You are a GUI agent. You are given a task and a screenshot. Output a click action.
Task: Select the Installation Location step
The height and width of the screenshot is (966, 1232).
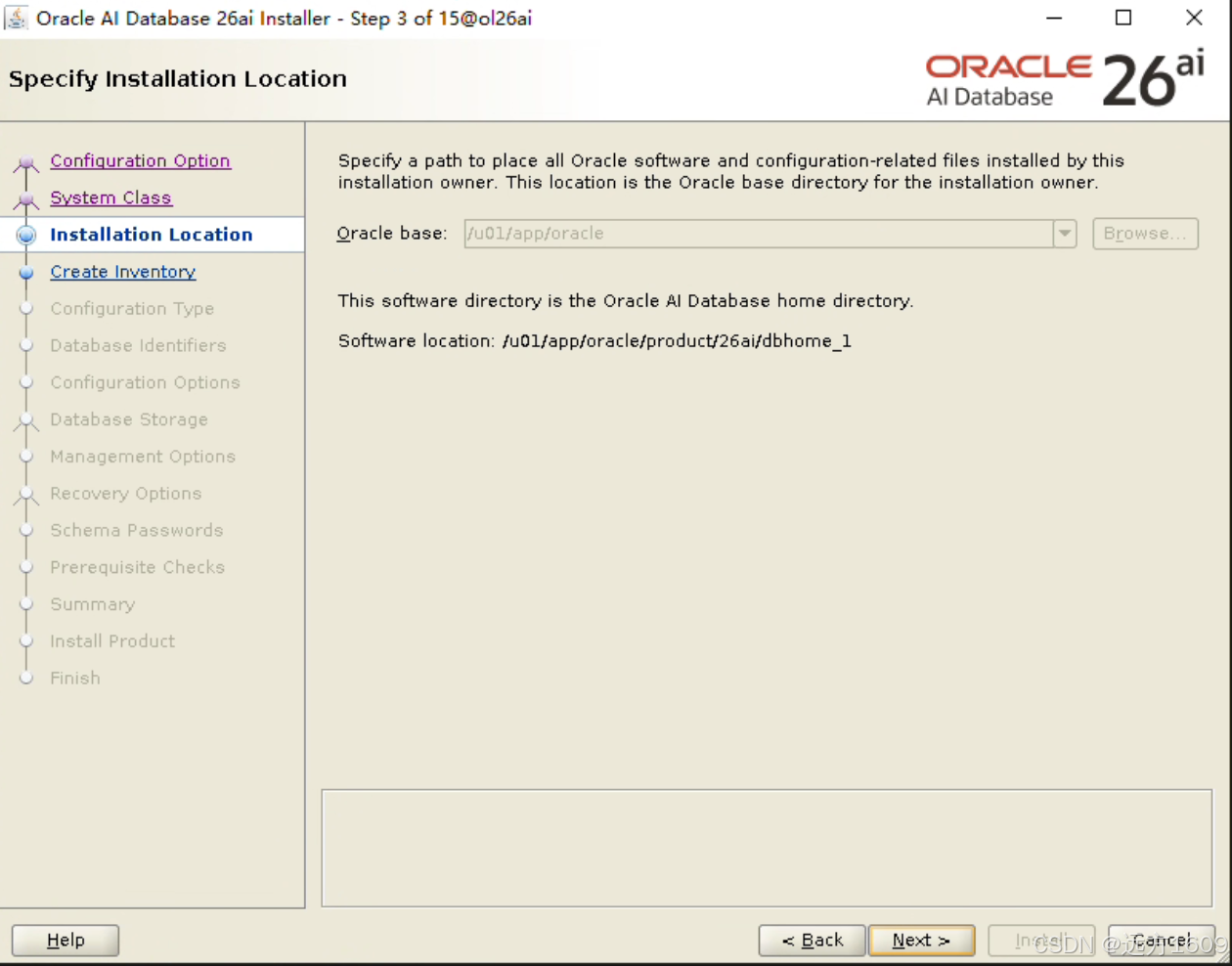(x=152, y=235)
